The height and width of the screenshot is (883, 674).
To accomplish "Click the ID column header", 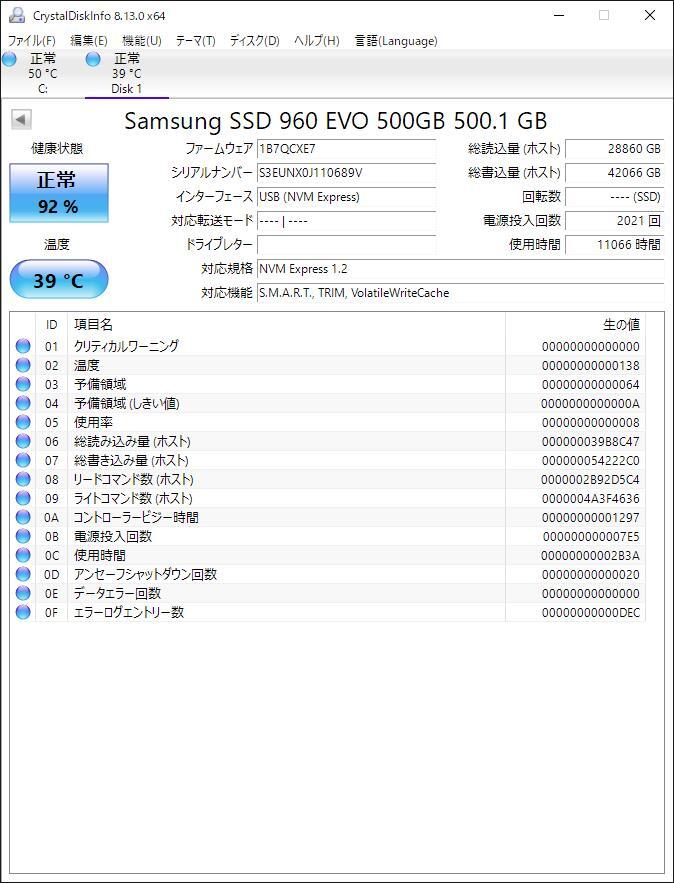I will coord(51,325).
